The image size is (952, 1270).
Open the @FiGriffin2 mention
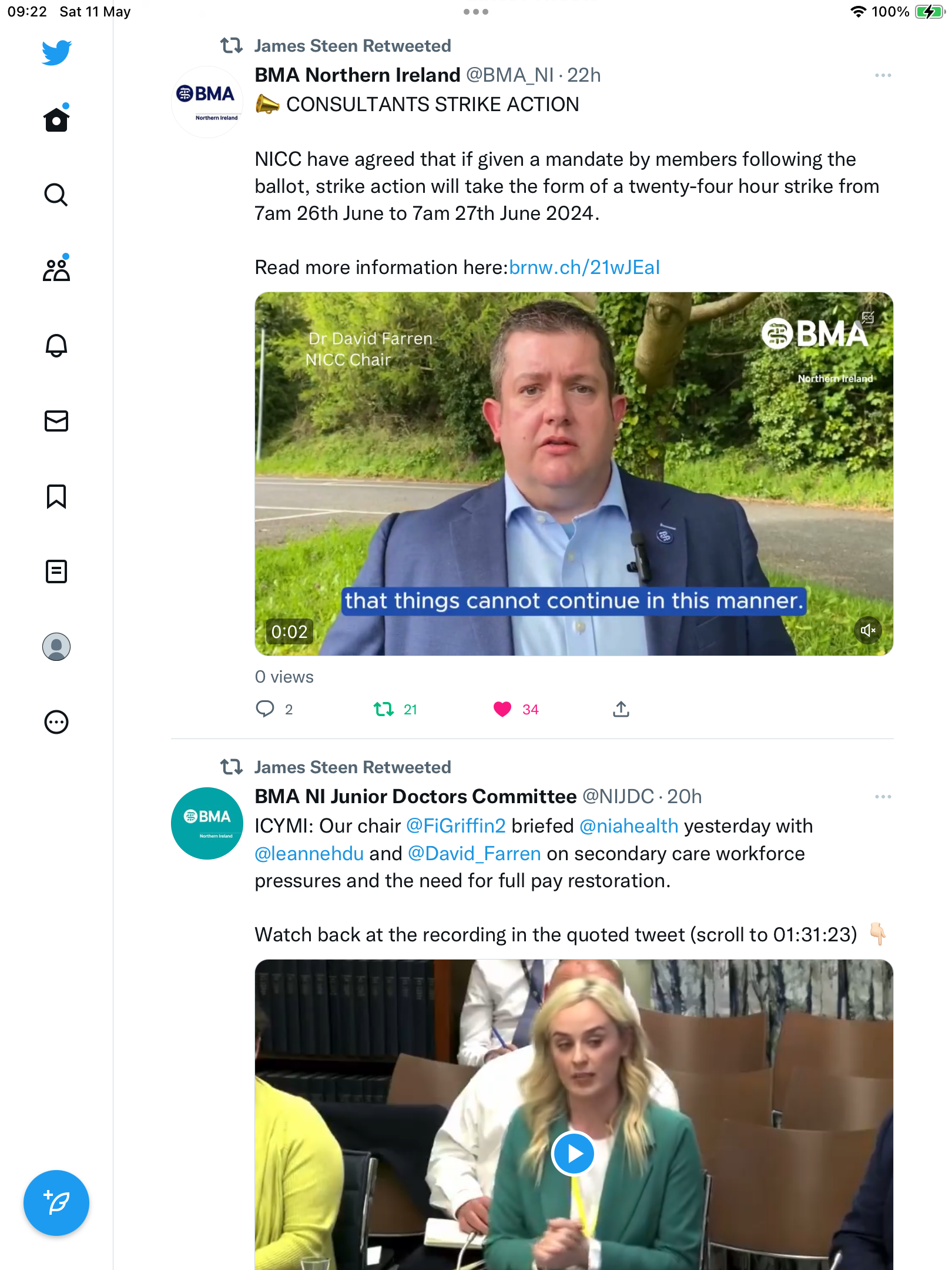(456, 826)
